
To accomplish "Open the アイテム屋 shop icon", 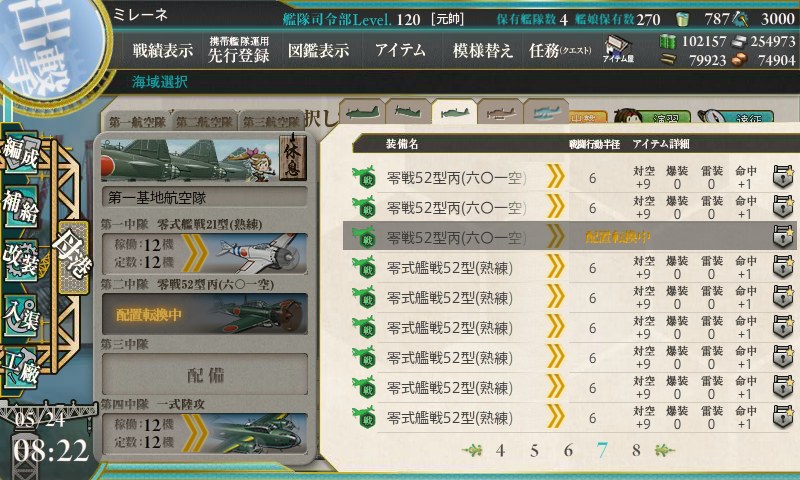I will 618,49.
